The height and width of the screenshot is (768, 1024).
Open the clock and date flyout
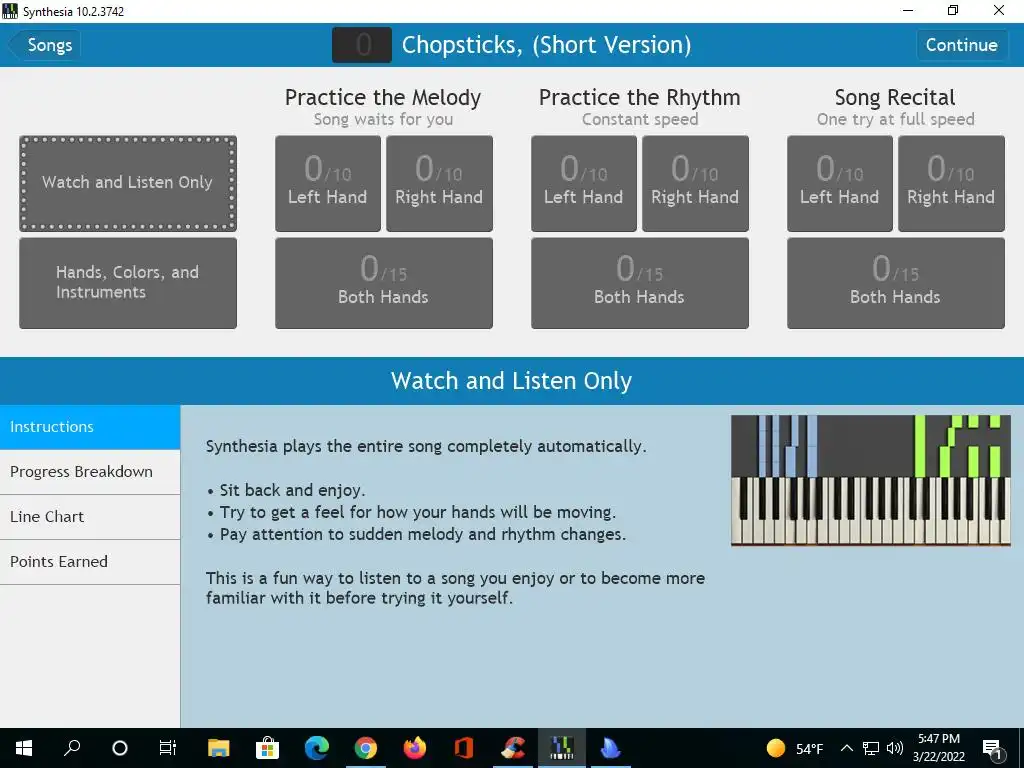click(x=938, y=748)
